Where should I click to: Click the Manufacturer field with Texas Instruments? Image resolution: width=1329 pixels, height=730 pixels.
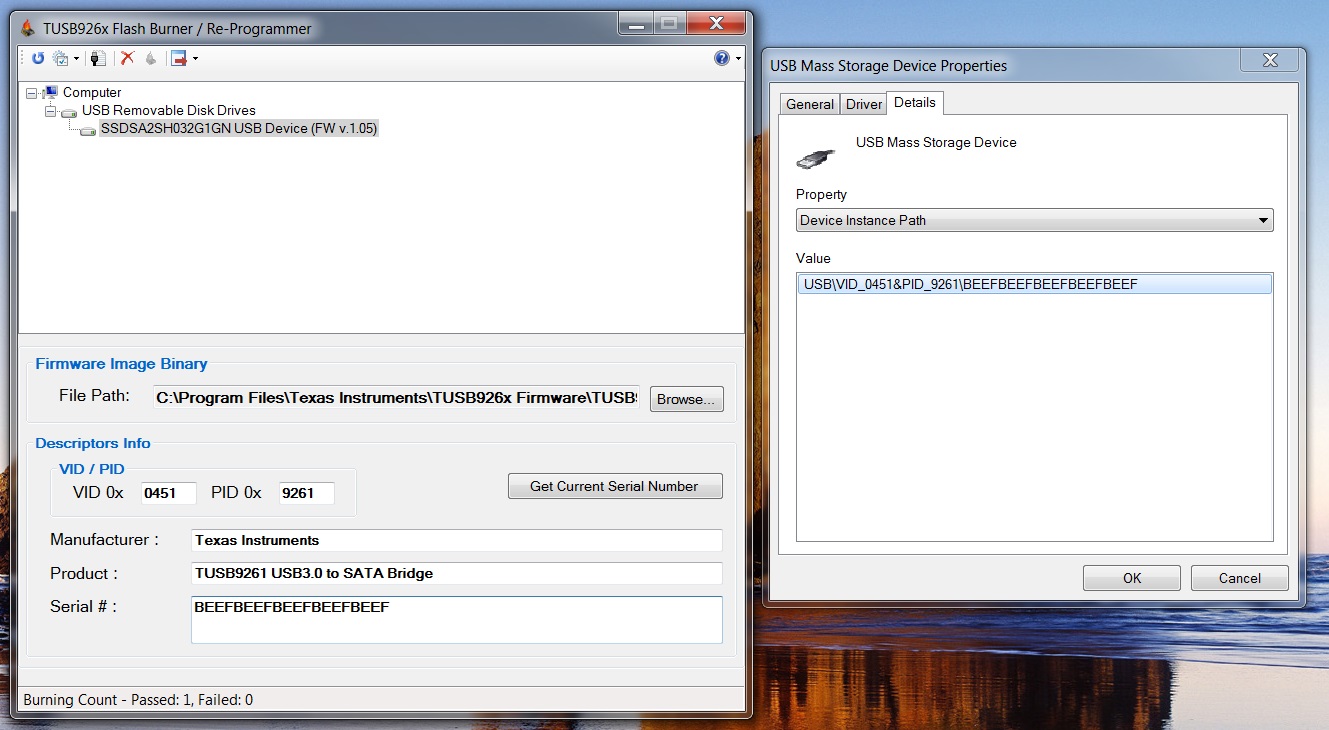pyautogui.click(x=456, y=540)
